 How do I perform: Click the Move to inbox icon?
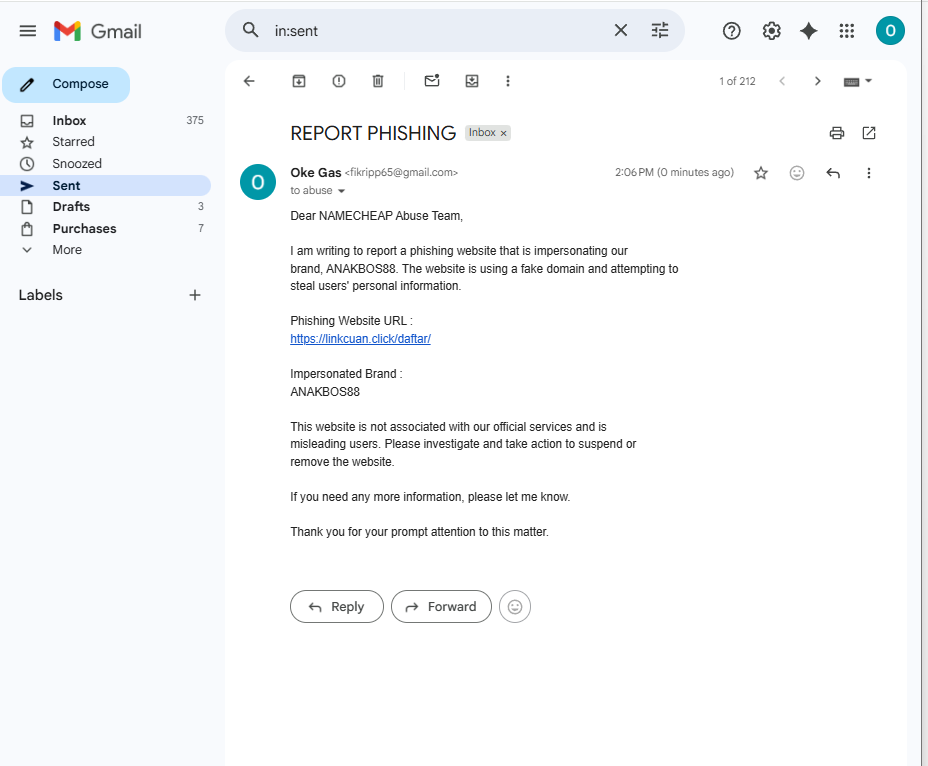(472, 81)
